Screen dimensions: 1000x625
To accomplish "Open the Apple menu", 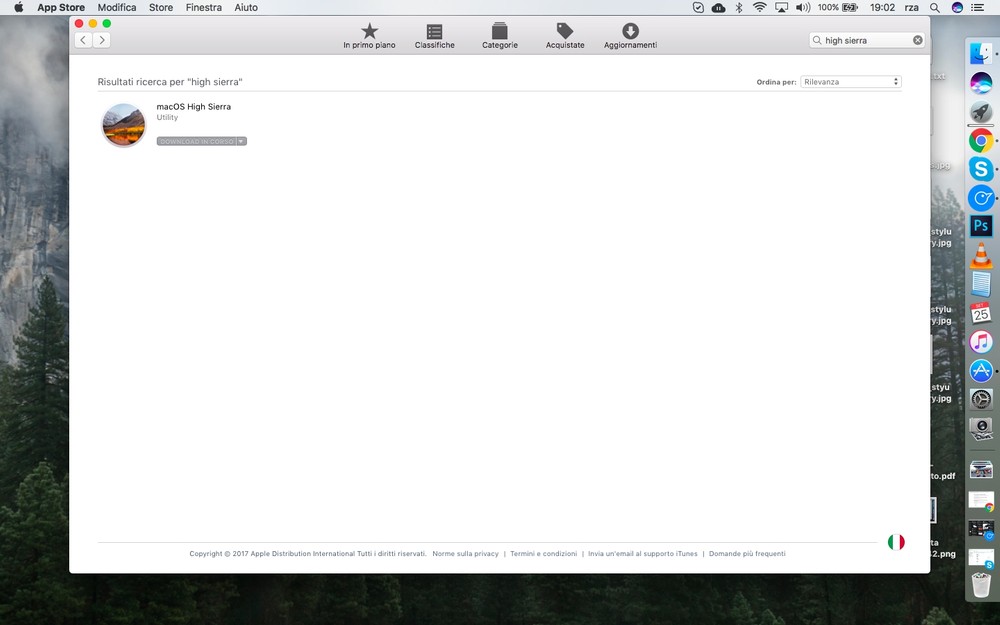I will point(18,8).
